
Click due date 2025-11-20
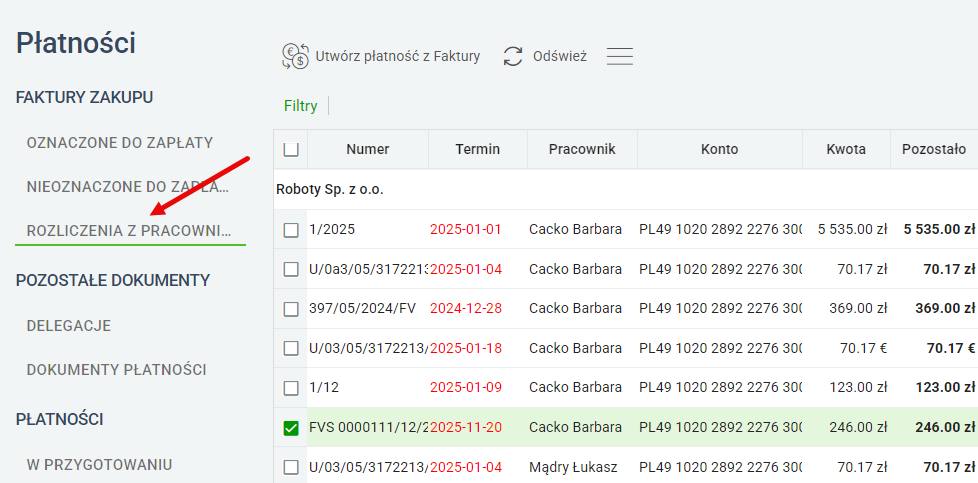[466, 427]
